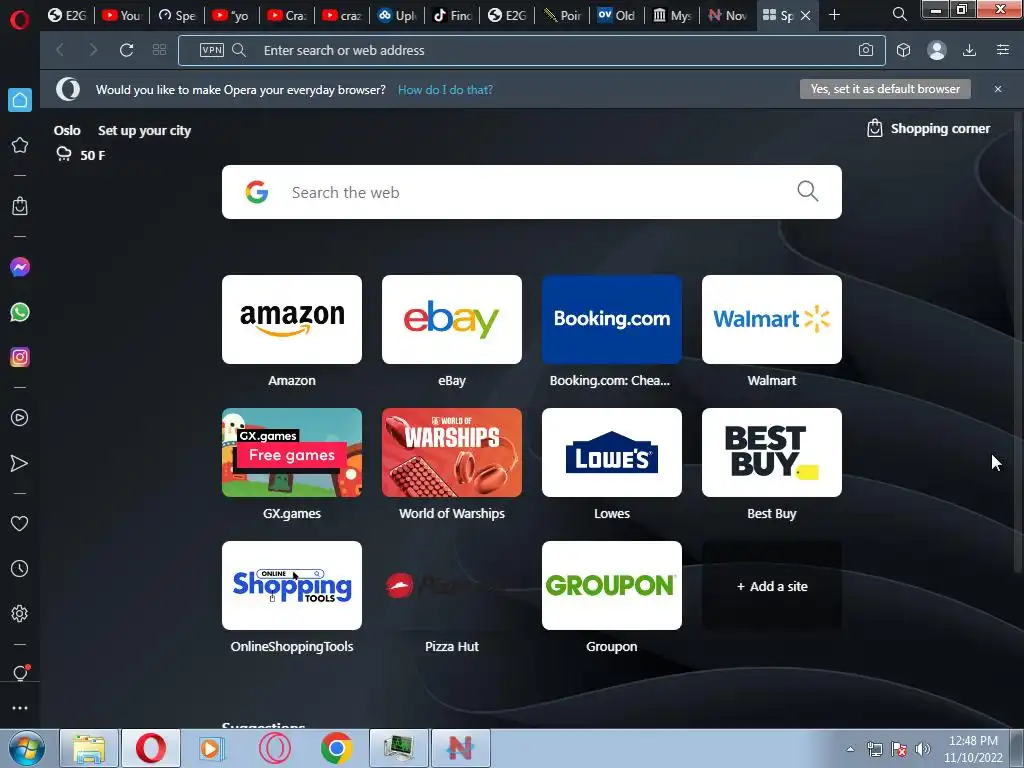Open a new tab with plus
Viewport: 1024px width, 768px height.
pos(834,14)
